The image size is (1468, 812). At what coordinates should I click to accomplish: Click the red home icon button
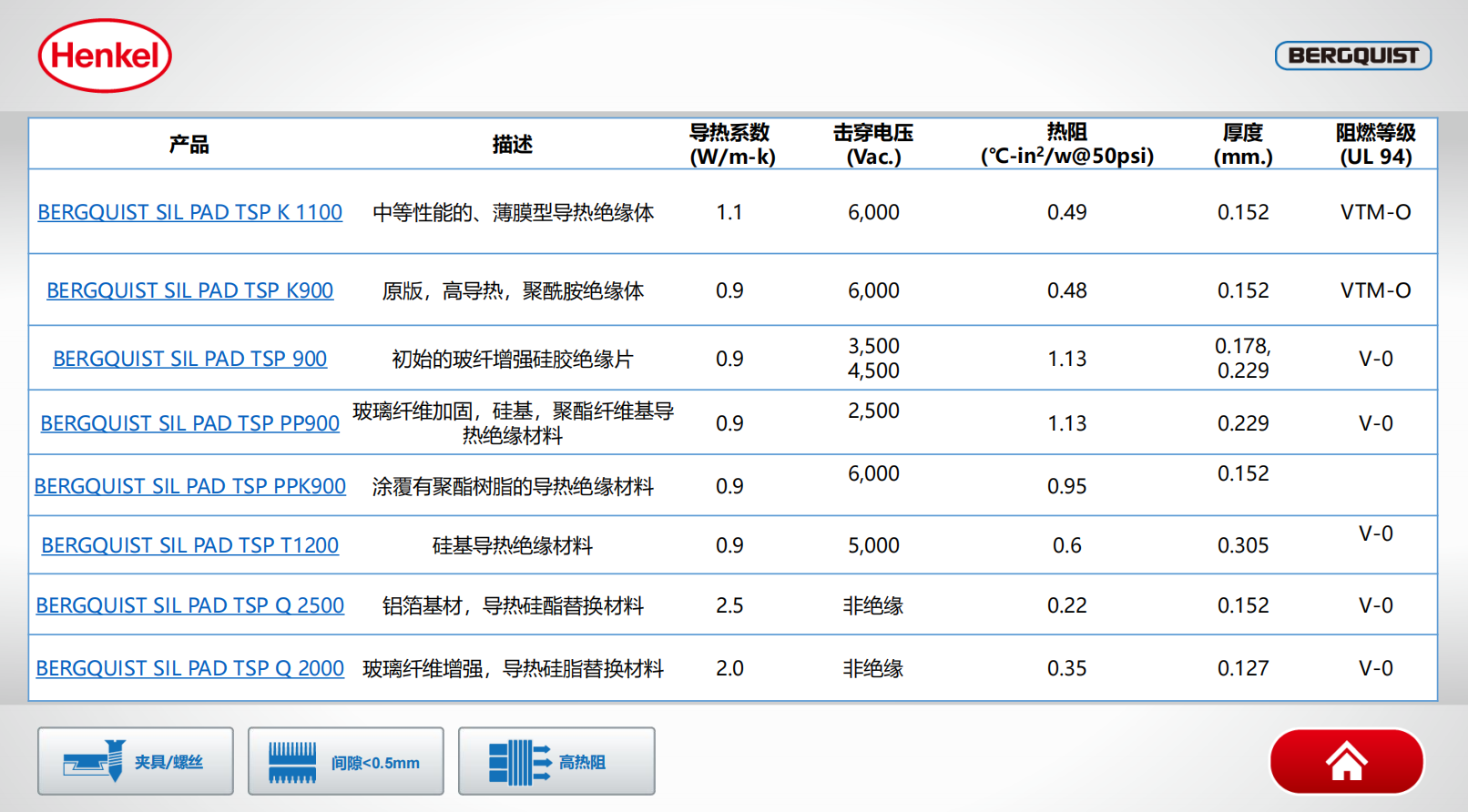click(x=1346, y=762)
